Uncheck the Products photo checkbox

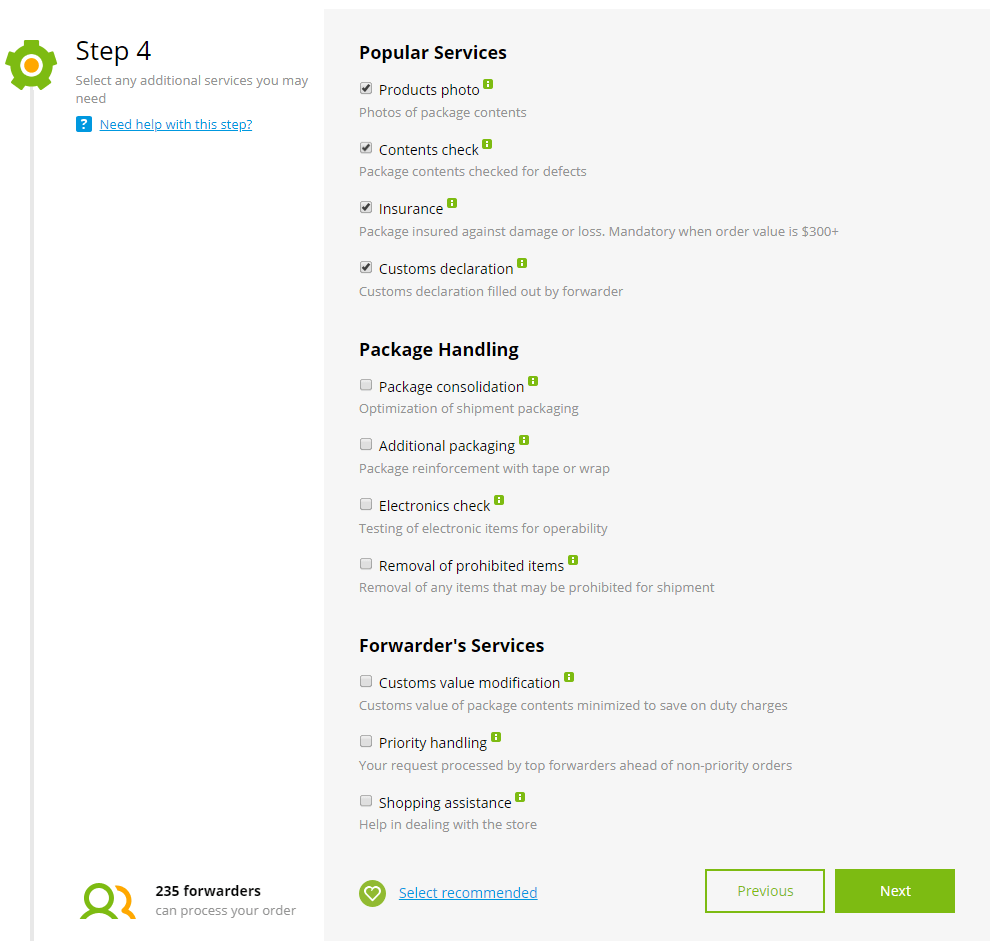366,89
